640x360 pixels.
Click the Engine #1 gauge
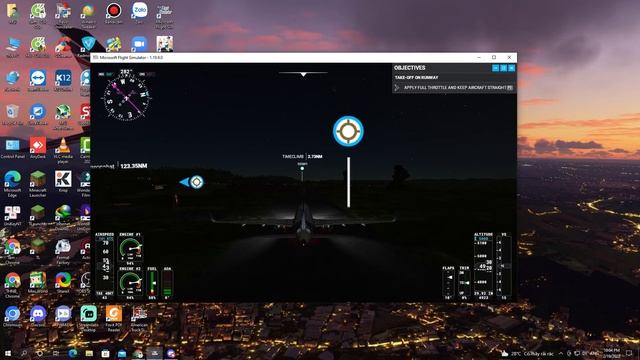coord(130,249)
